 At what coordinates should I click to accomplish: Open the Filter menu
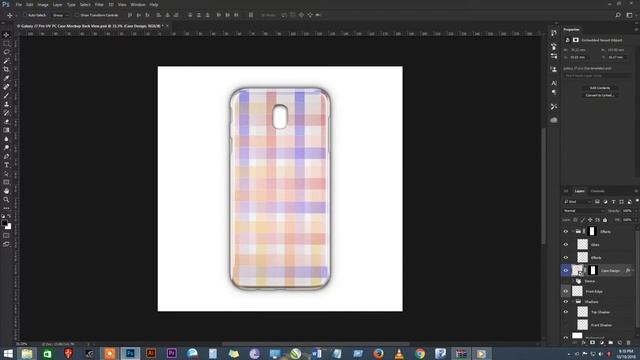tap(99, 4)
